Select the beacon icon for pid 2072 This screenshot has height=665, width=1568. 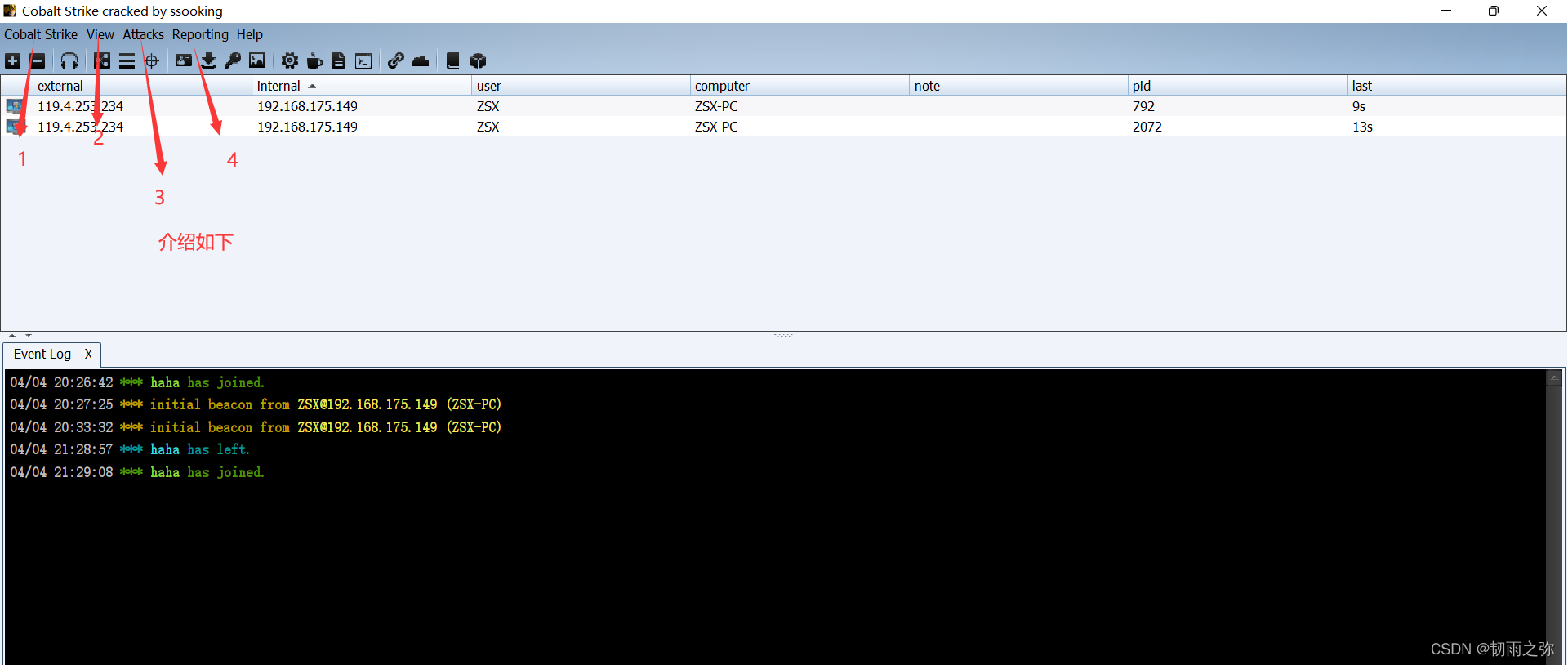pos(15,127)
